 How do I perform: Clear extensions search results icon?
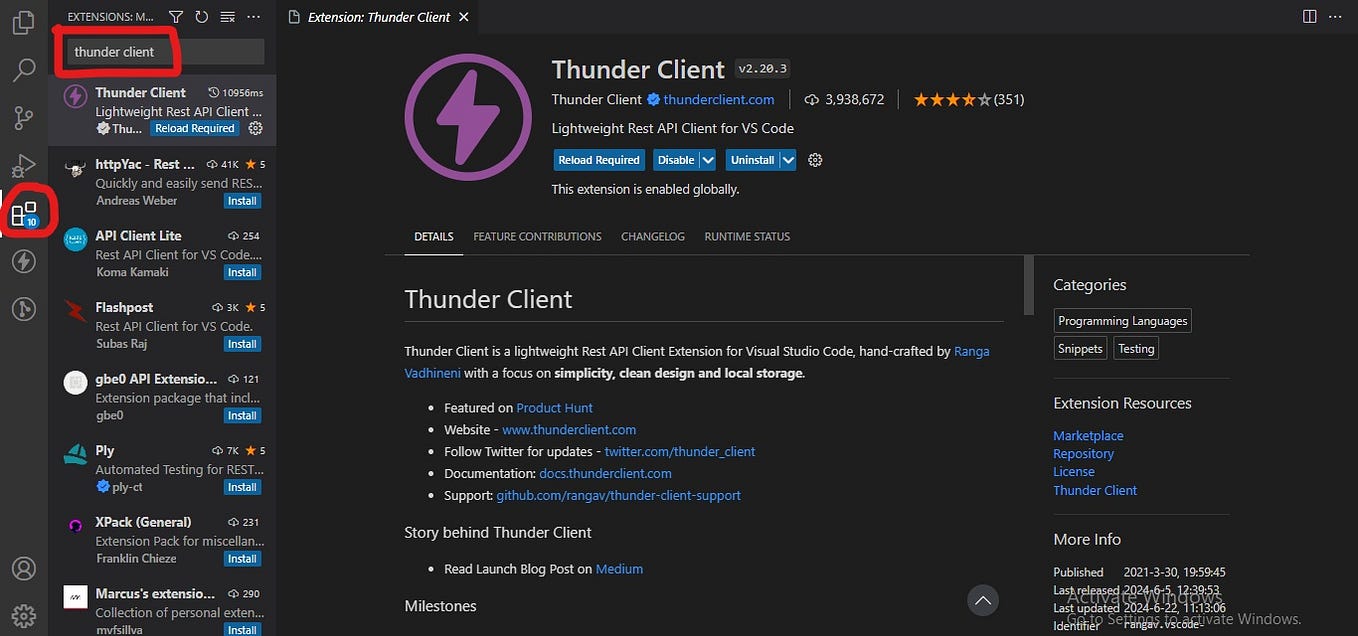[227, 17]
